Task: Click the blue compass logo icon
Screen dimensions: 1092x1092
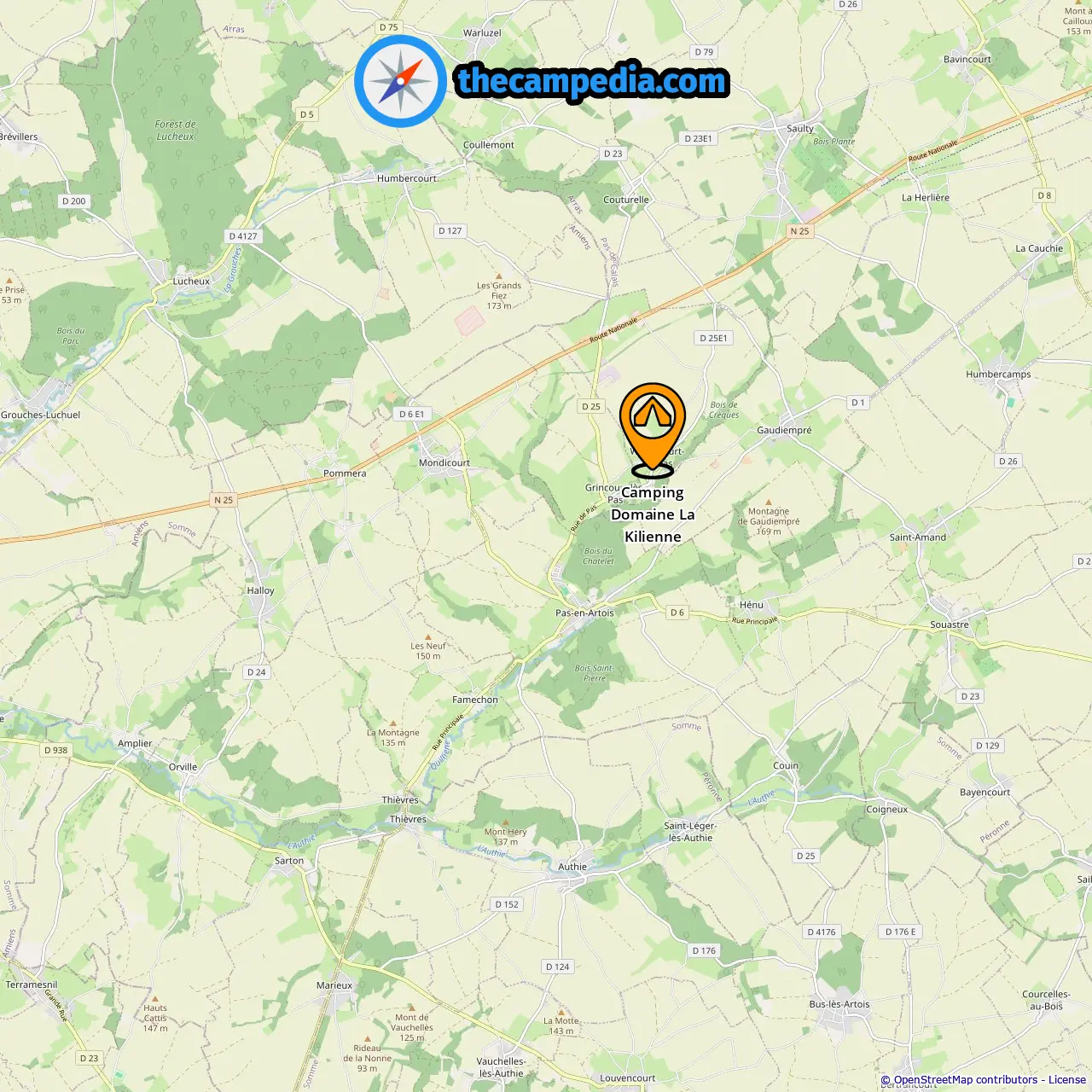Action: tap(400, 81)
